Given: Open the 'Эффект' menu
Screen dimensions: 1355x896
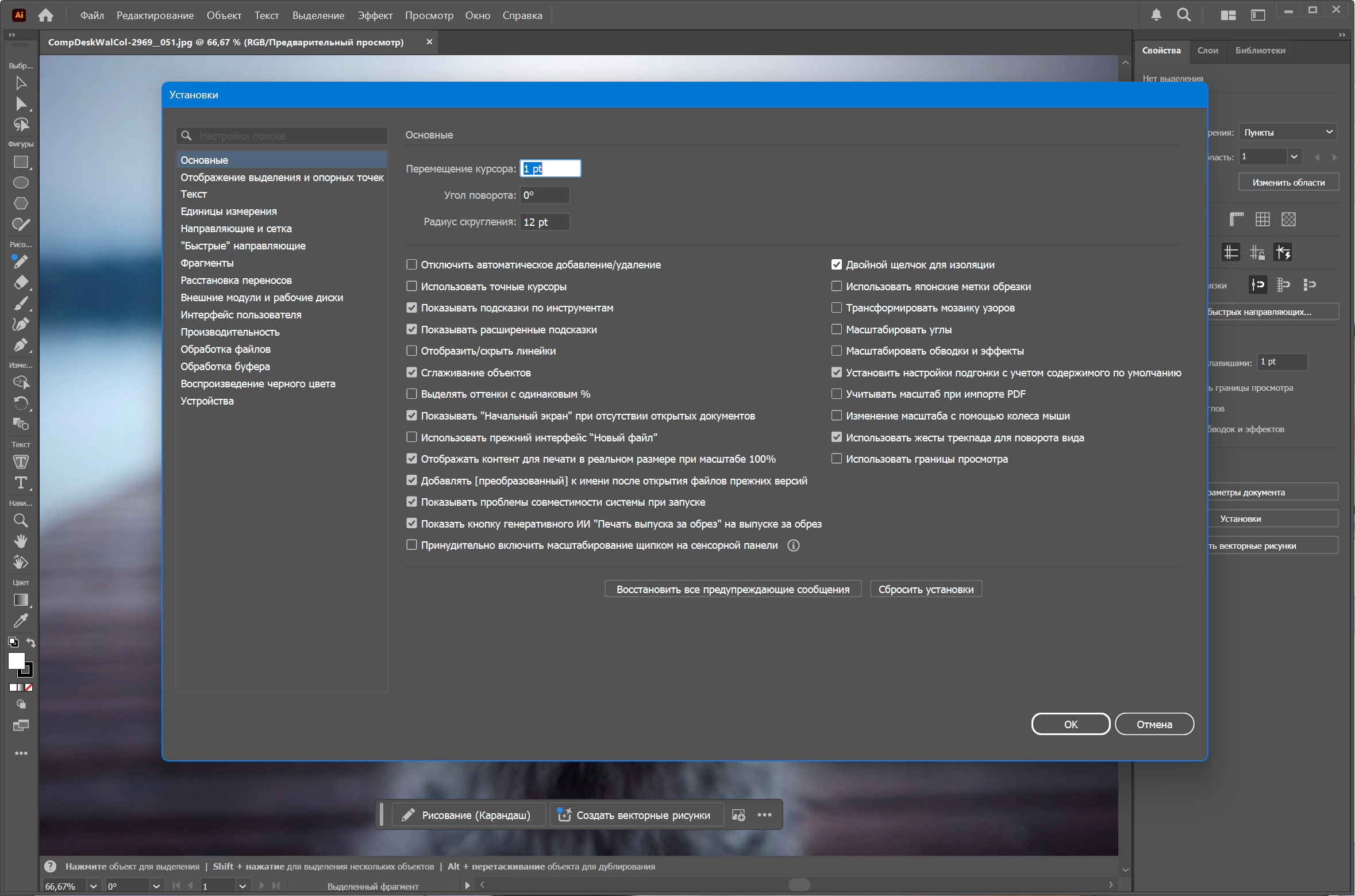Looking at the screenshot, I should (x=375, y=16).
